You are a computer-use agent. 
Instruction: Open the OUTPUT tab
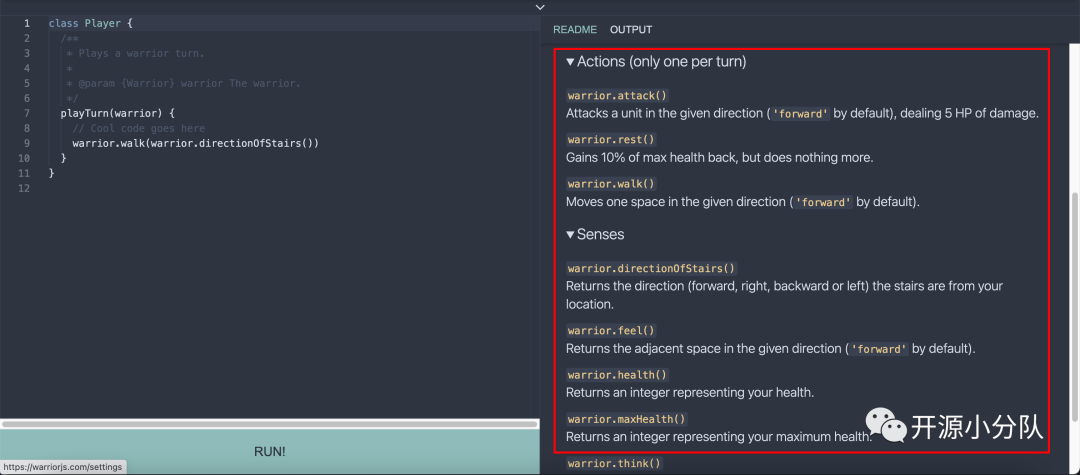click(631, 30)
